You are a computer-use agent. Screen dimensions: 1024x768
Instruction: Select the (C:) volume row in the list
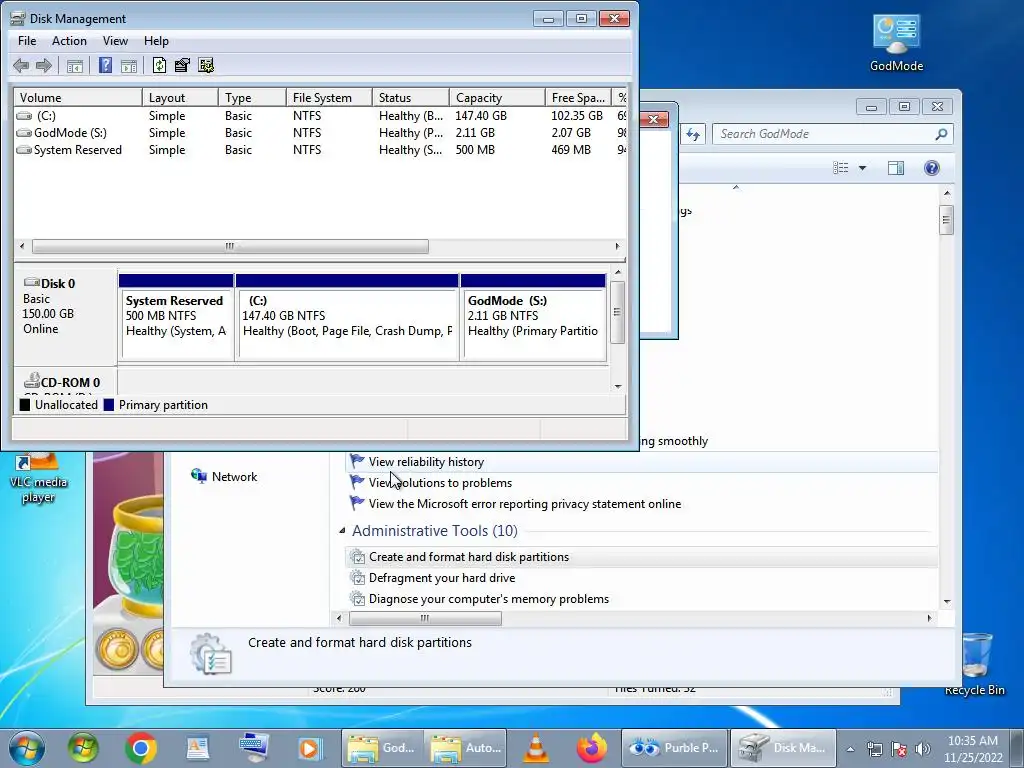[320, 116]
